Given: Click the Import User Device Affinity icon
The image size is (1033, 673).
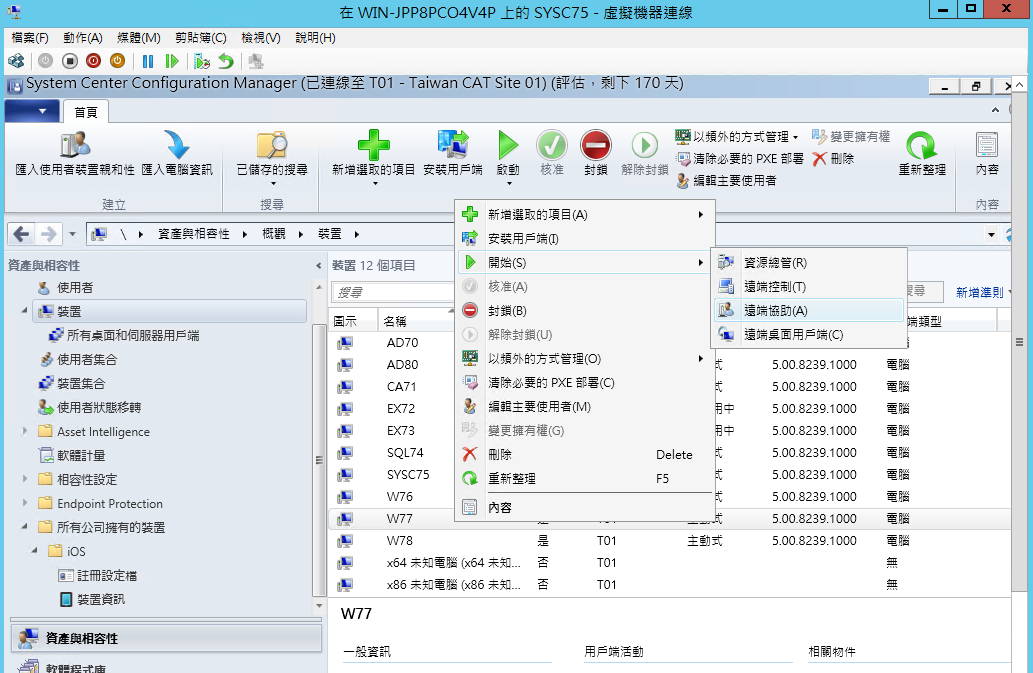Looking at the screenshot, I should pyautogui.click(x=74, y=144).
